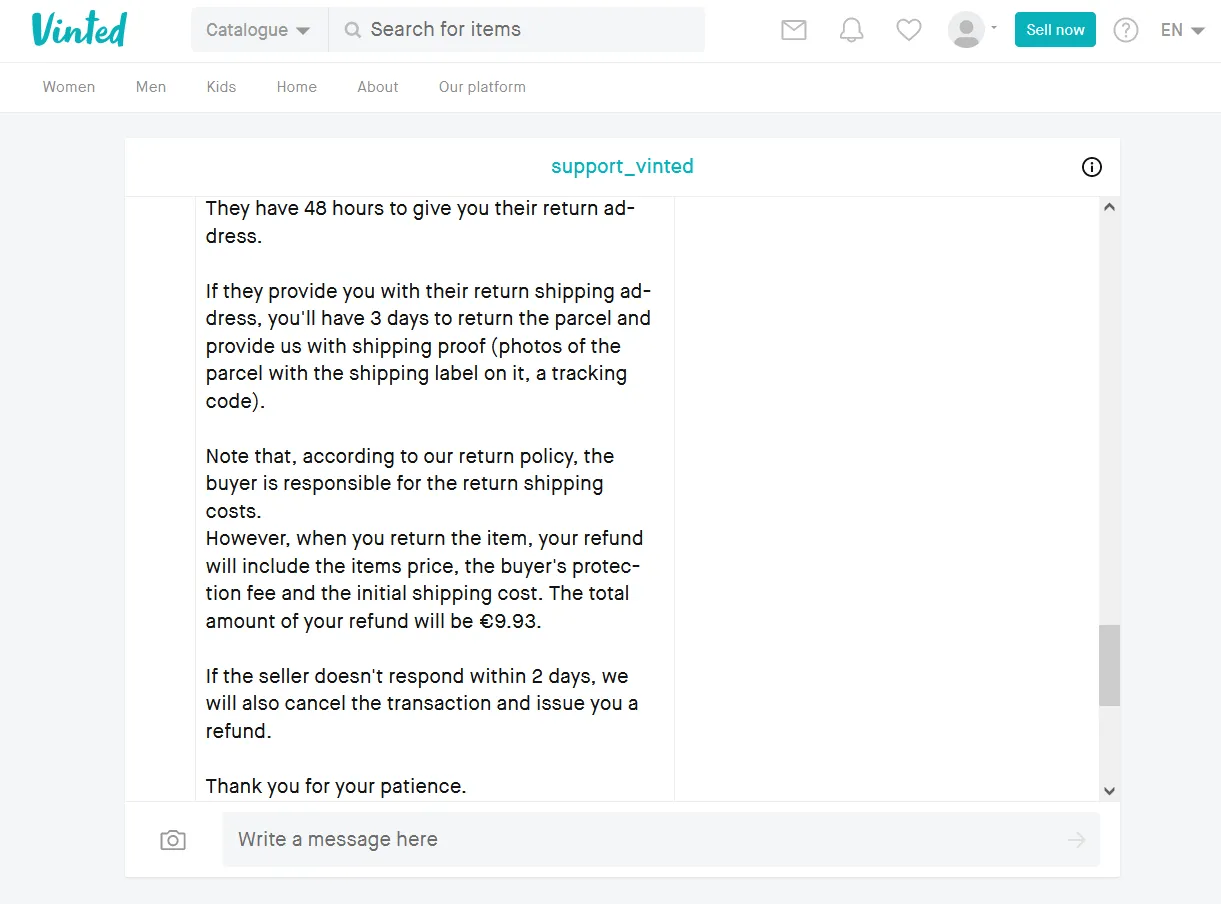This screenshot has height=904, width=1221.
Task: Open the EN language dropdown
Action: click(1182, 30)
